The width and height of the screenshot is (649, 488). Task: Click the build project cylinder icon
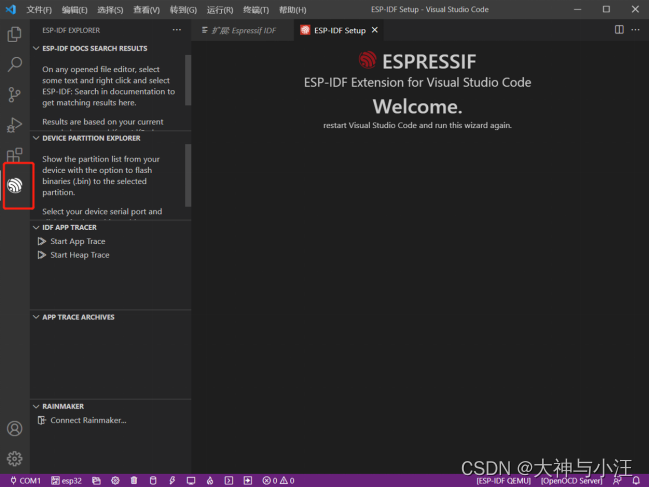pos(153,481)
